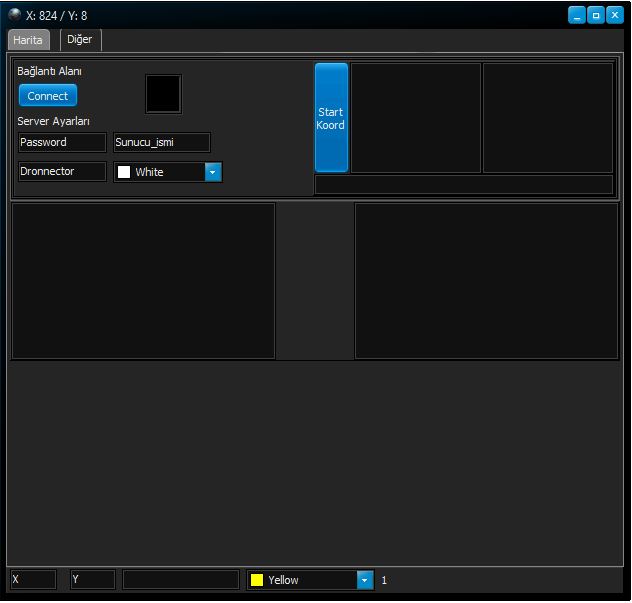Focus the X coordinate input
The width and height of the screenshot is (632, 603).
click(33, 580)
